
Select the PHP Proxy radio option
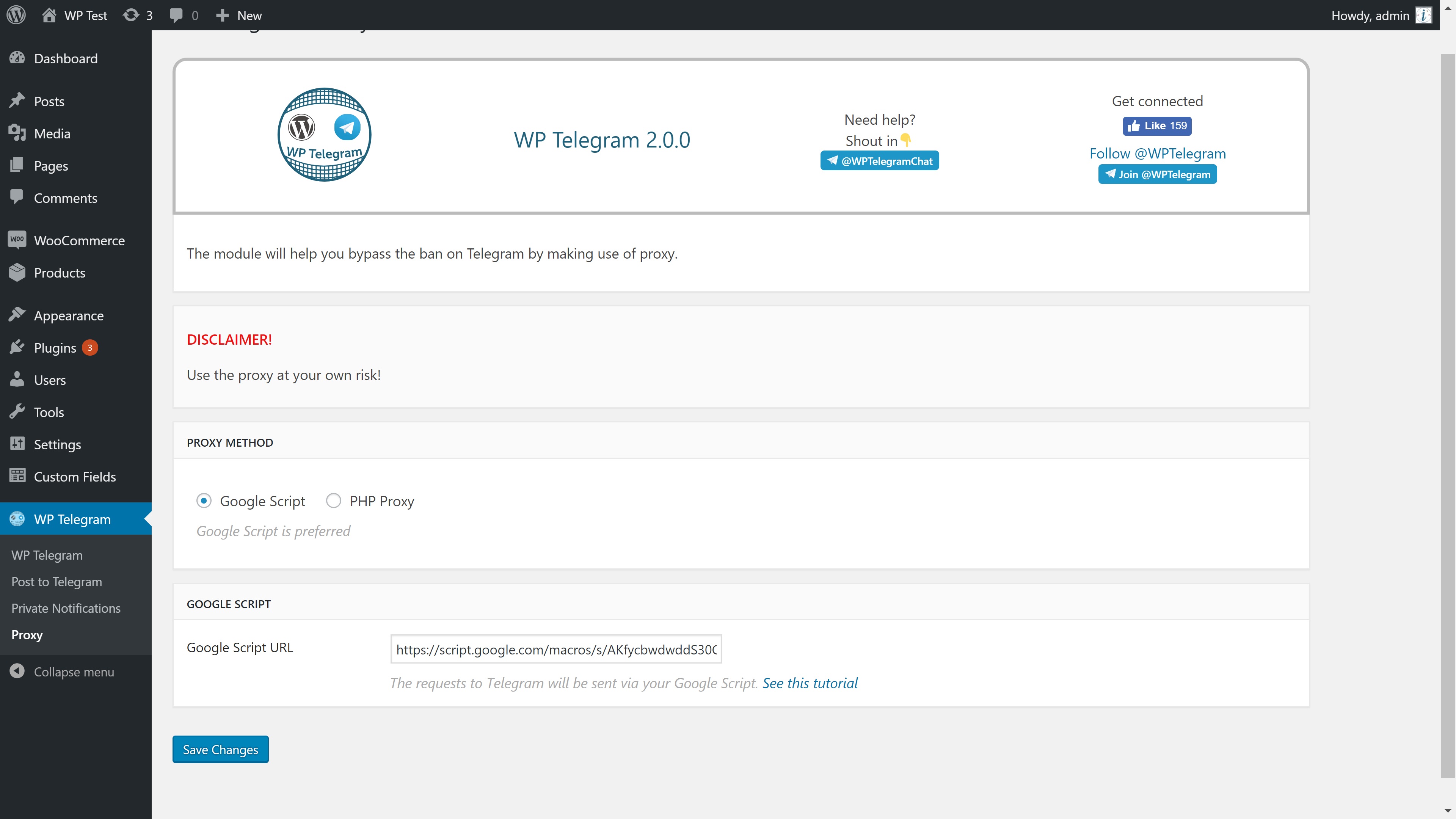point(334,501)
